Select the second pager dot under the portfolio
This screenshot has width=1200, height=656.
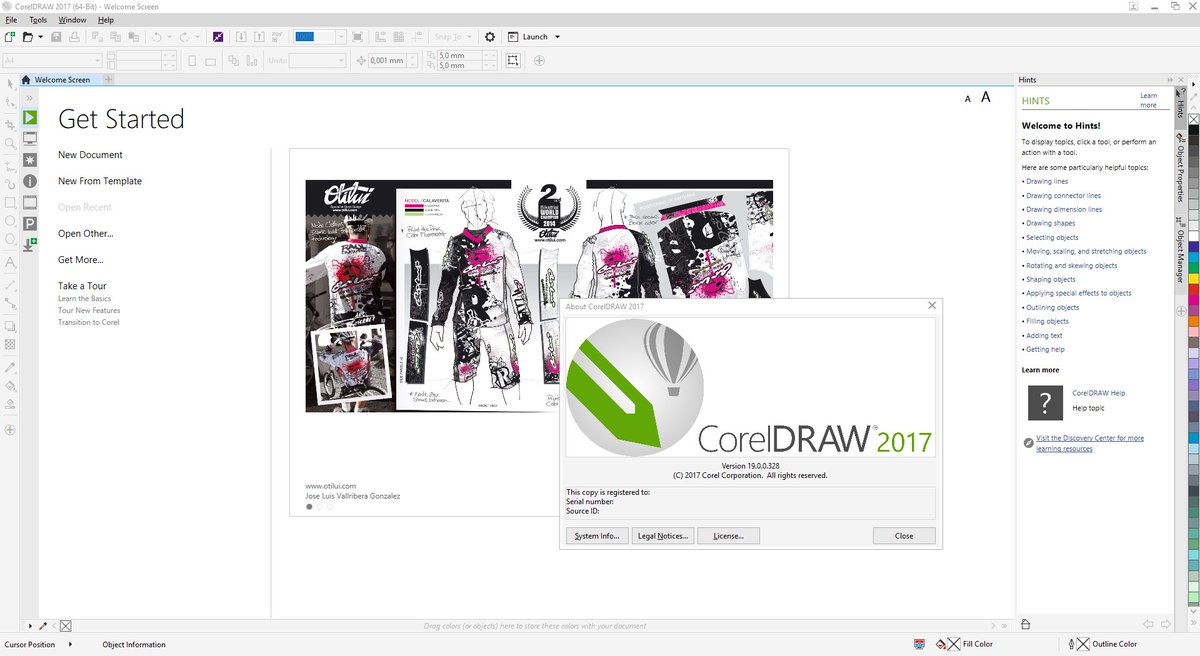click(320, 506)
